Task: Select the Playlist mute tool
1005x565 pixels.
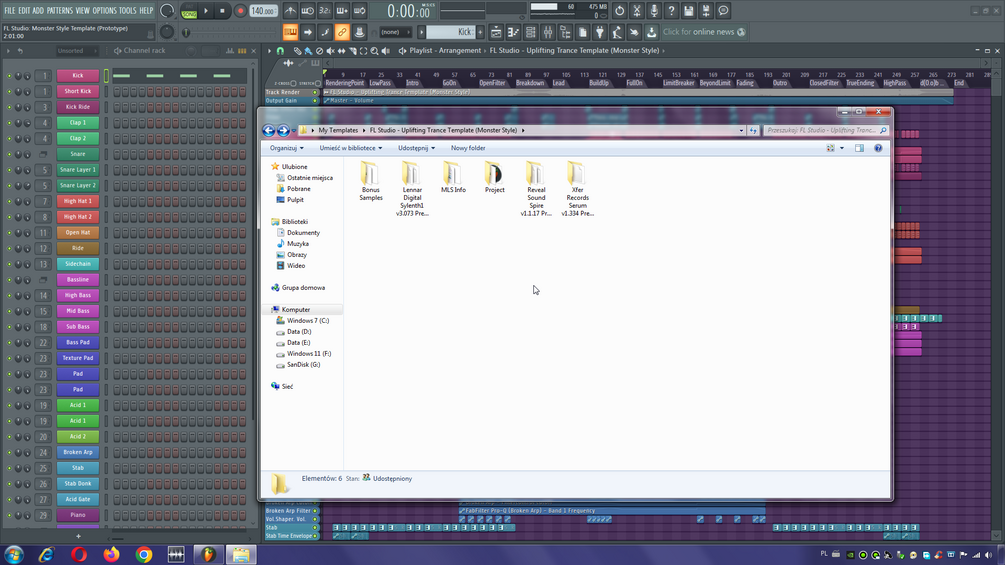Action: pyautogui.click(x=331, y=51)
